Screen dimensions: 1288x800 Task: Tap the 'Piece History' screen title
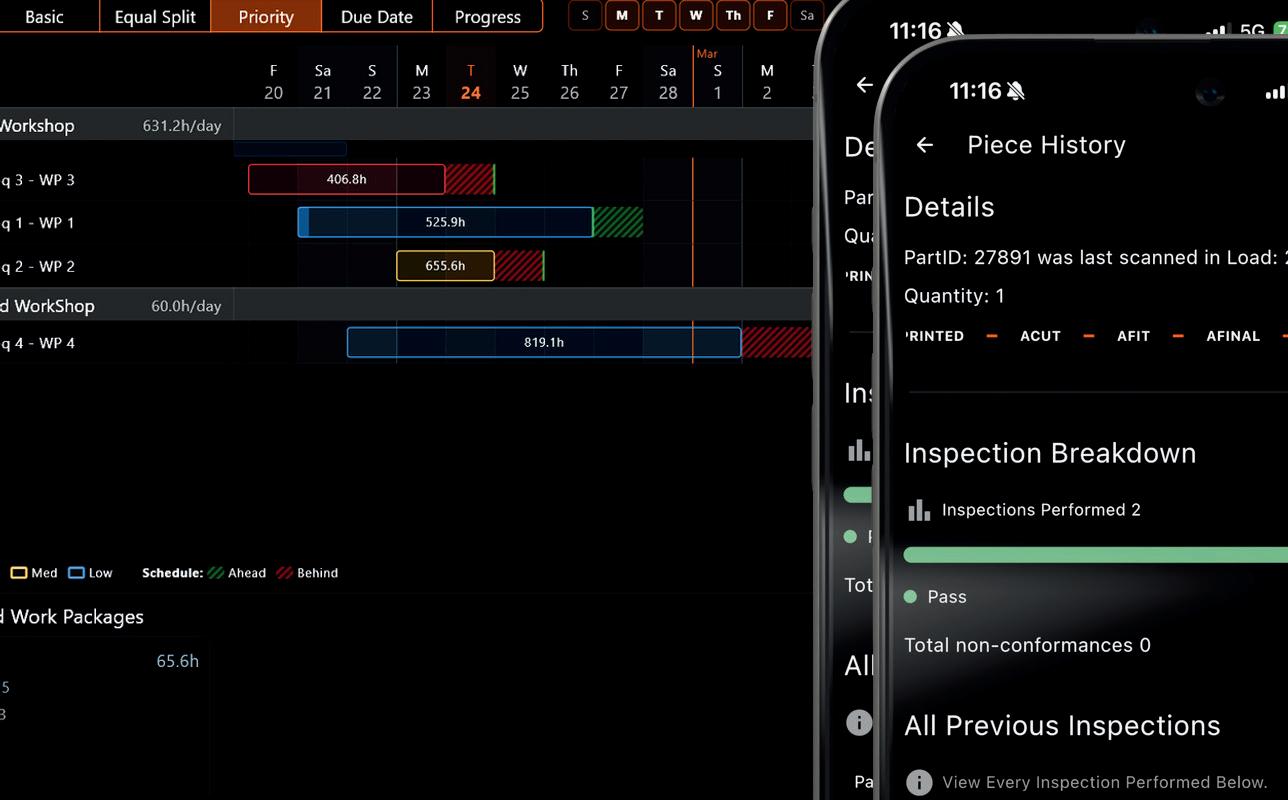click(x=1046, y=145)
